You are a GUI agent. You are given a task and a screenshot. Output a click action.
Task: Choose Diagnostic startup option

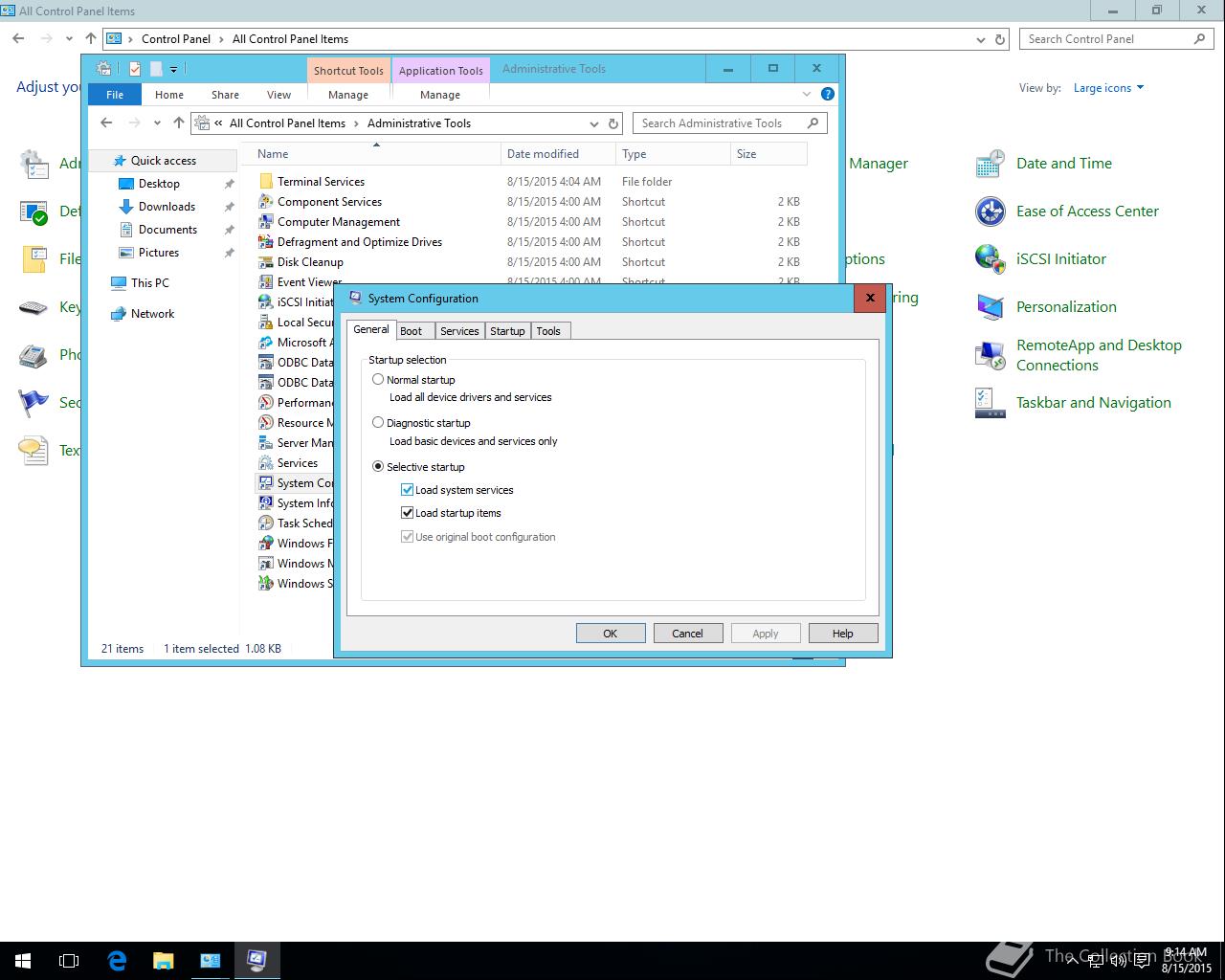(378, 422)
